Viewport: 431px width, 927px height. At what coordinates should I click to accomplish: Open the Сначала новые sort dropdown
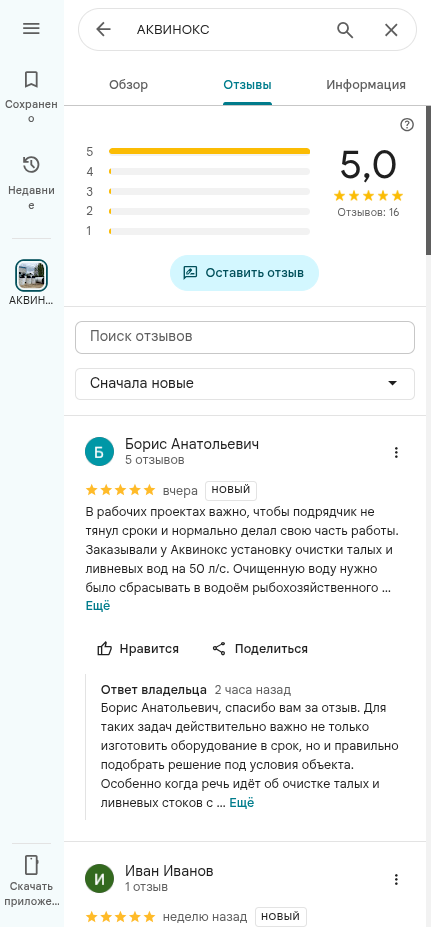coord(245,384)
